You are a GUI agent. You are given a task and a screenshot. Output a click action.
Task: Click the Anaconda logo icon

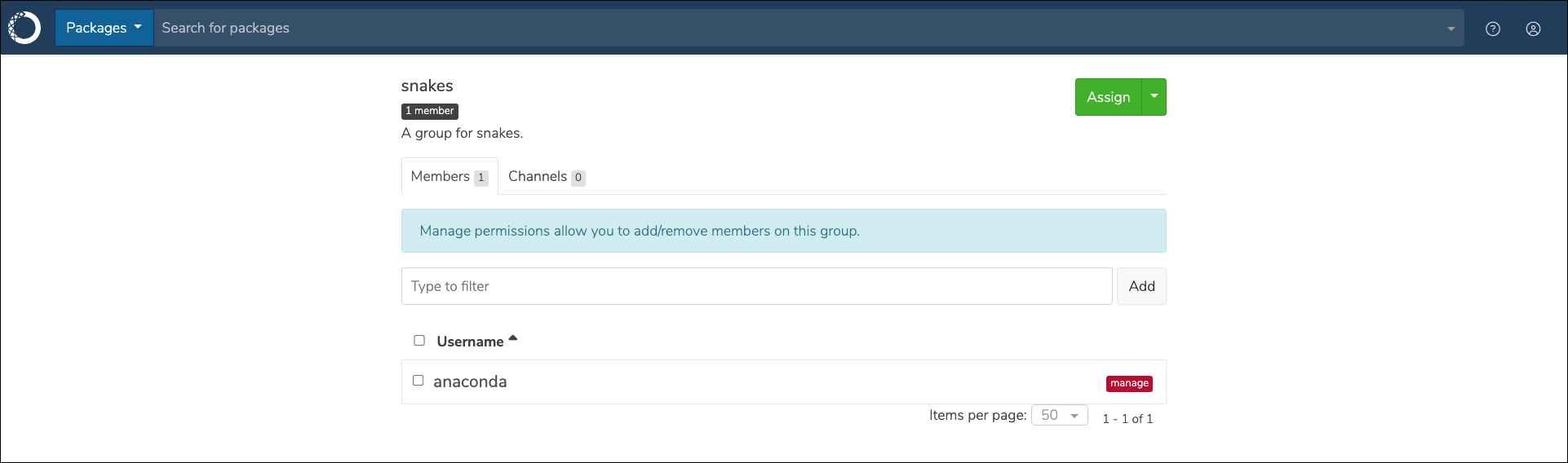click(x=24, y=28)
